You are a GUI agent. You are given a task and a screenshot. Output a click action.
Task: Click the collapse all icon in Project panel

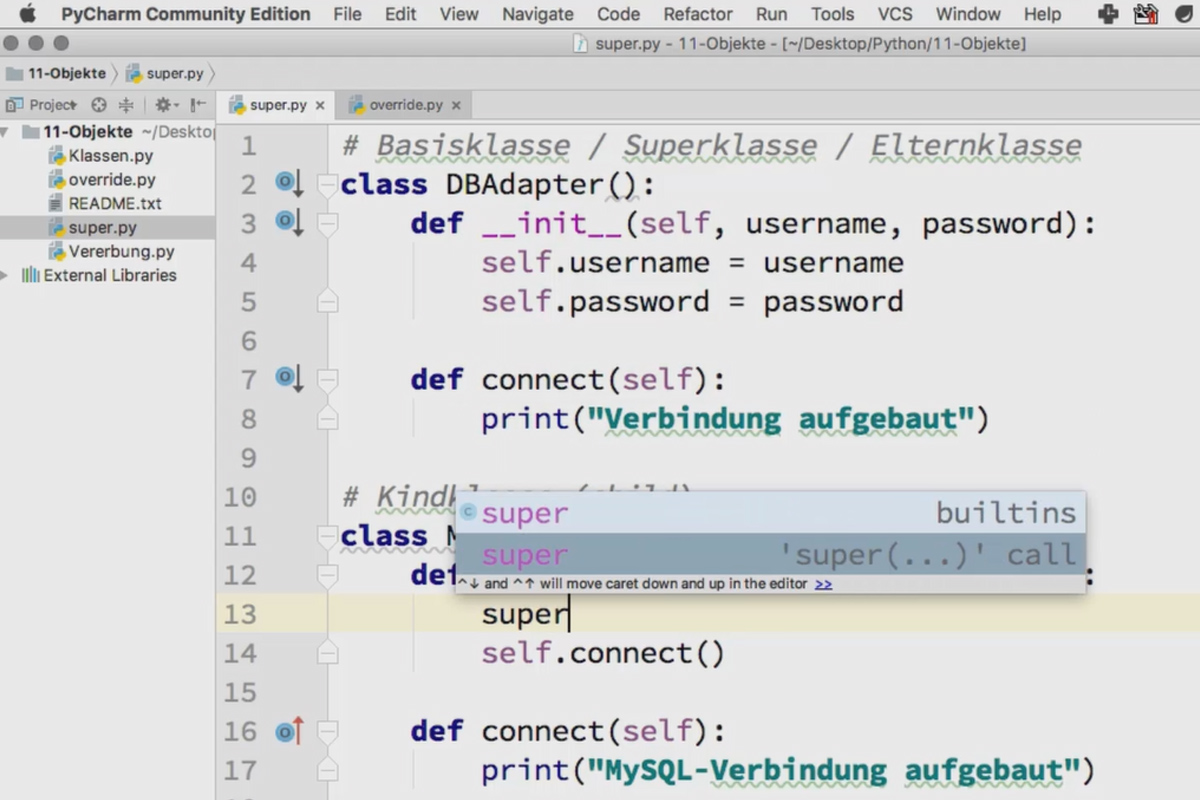coord(126,105)
